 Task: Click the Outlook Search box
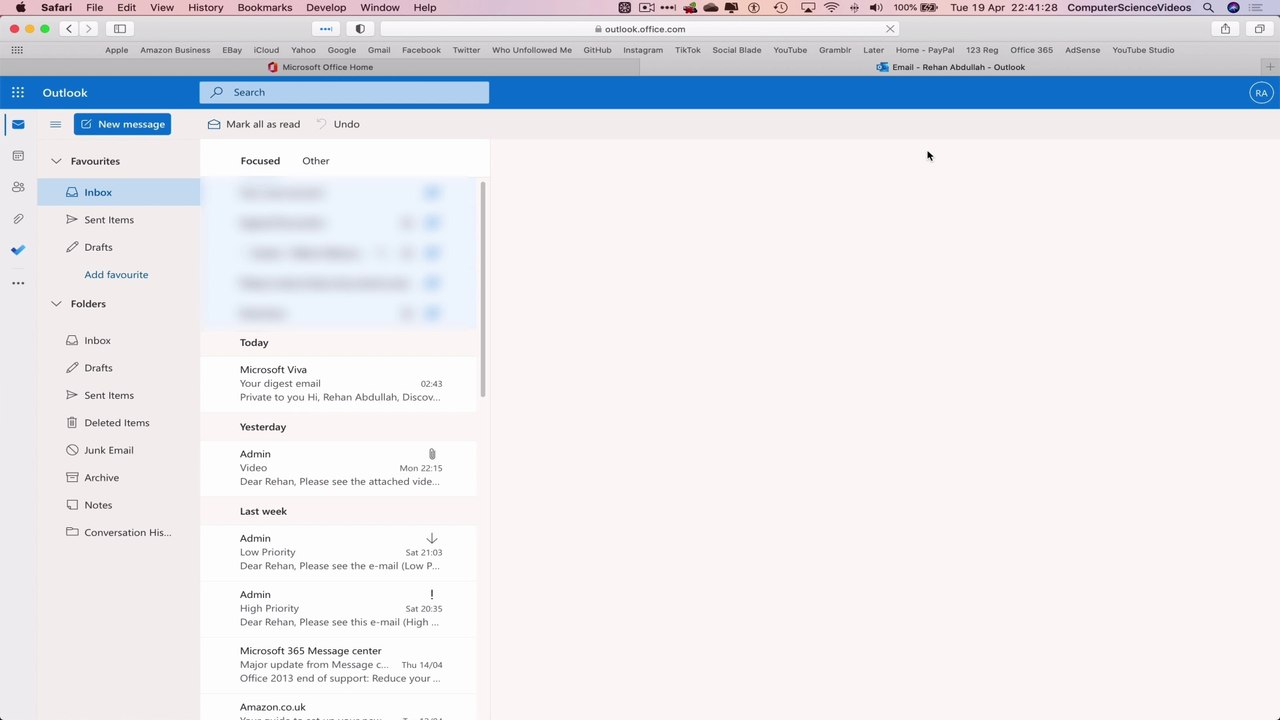tap(344, 92)
